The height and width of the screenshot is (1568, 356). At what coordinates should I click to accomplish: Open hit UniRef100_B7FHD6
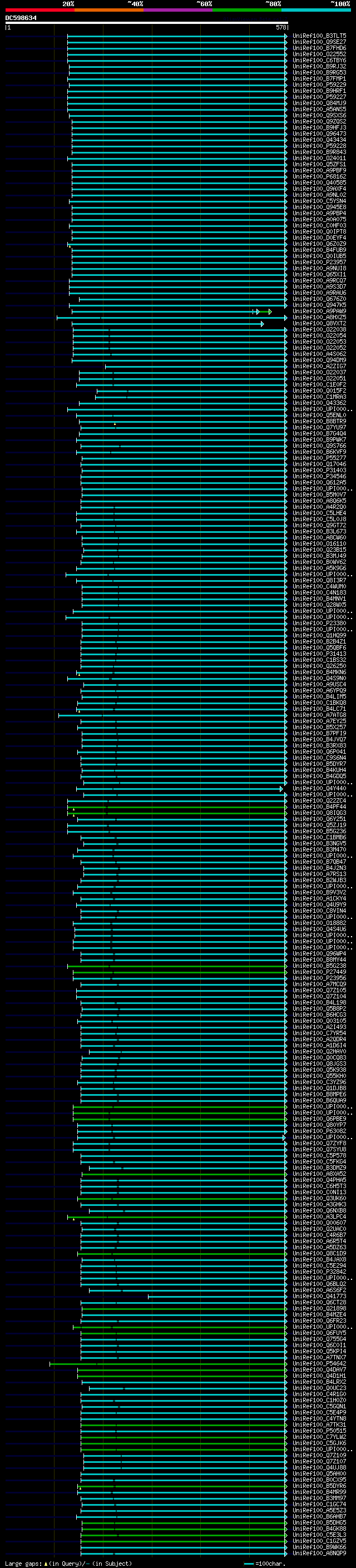[319, 48]
